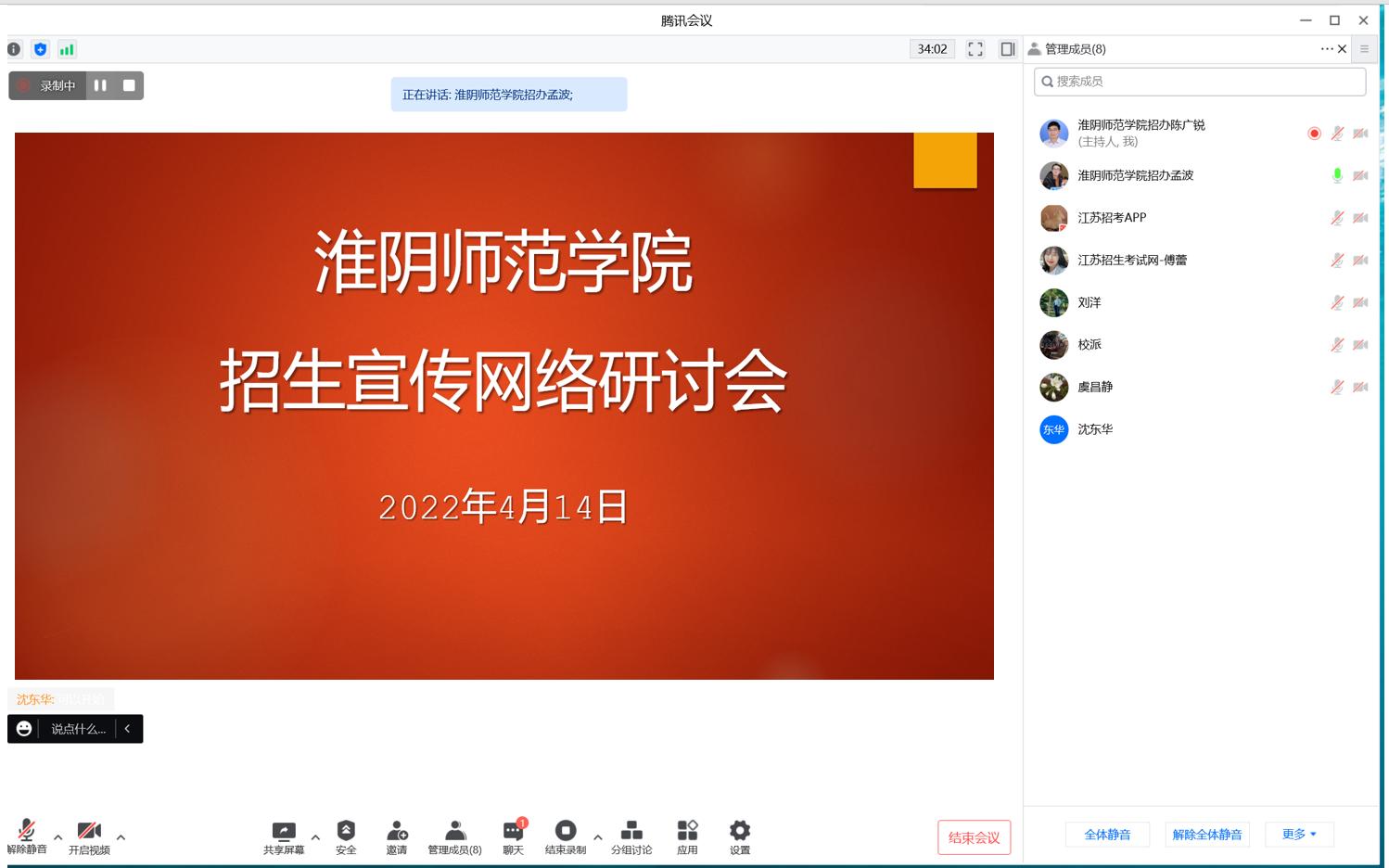Open the three-dot menu in members panel
This screenshot has height=868, width=1389.
(1326, 49)
